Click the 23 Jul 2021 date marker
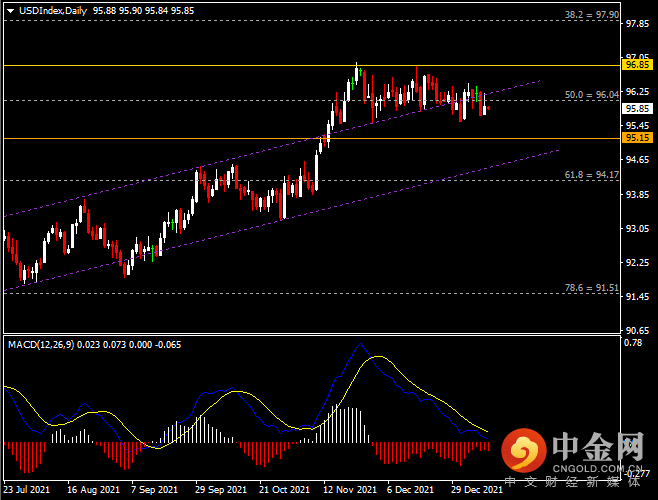 pyautogui.click(x=27, y=490)
